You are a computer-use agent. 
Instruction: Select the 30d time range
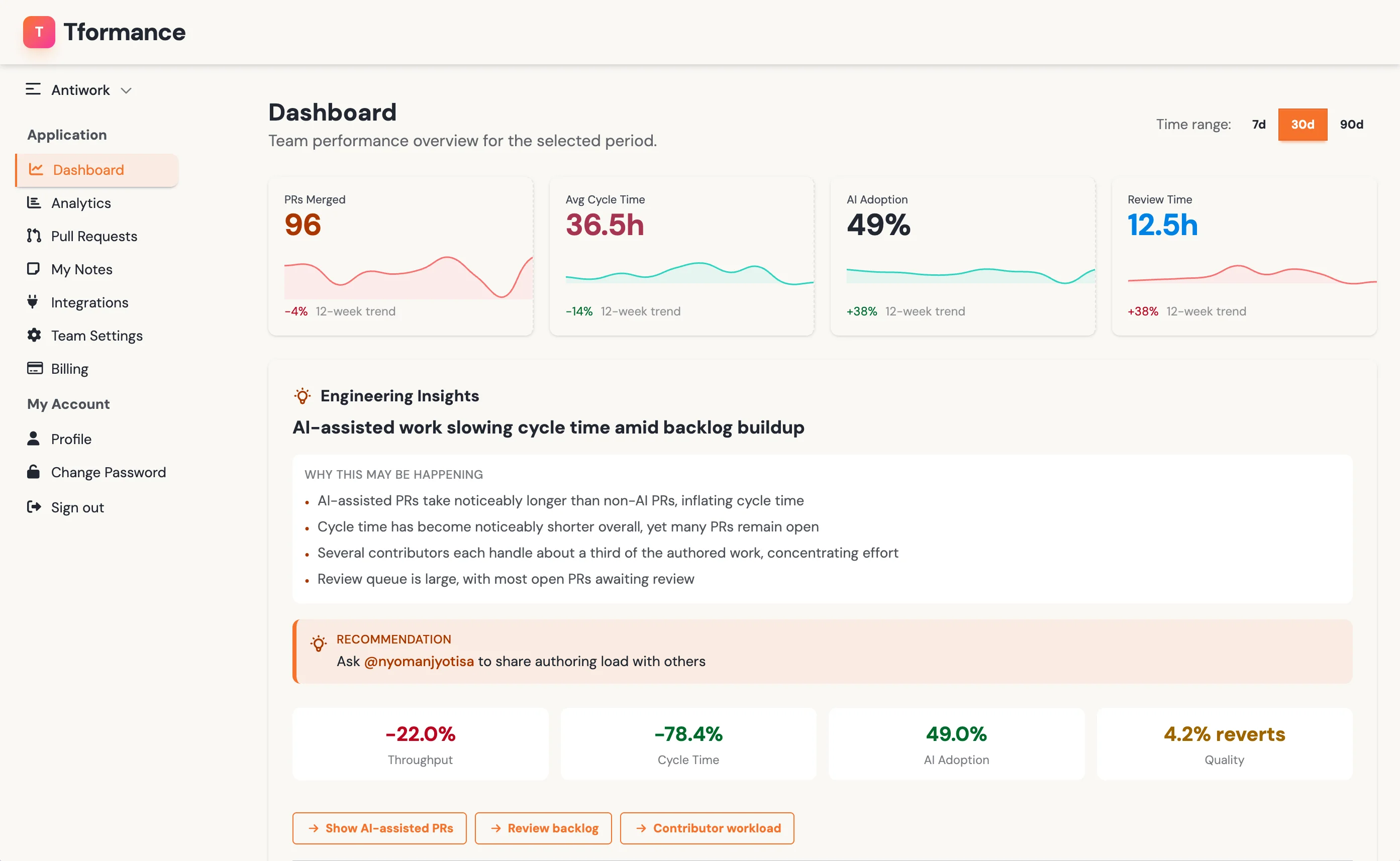point(1303,124)
